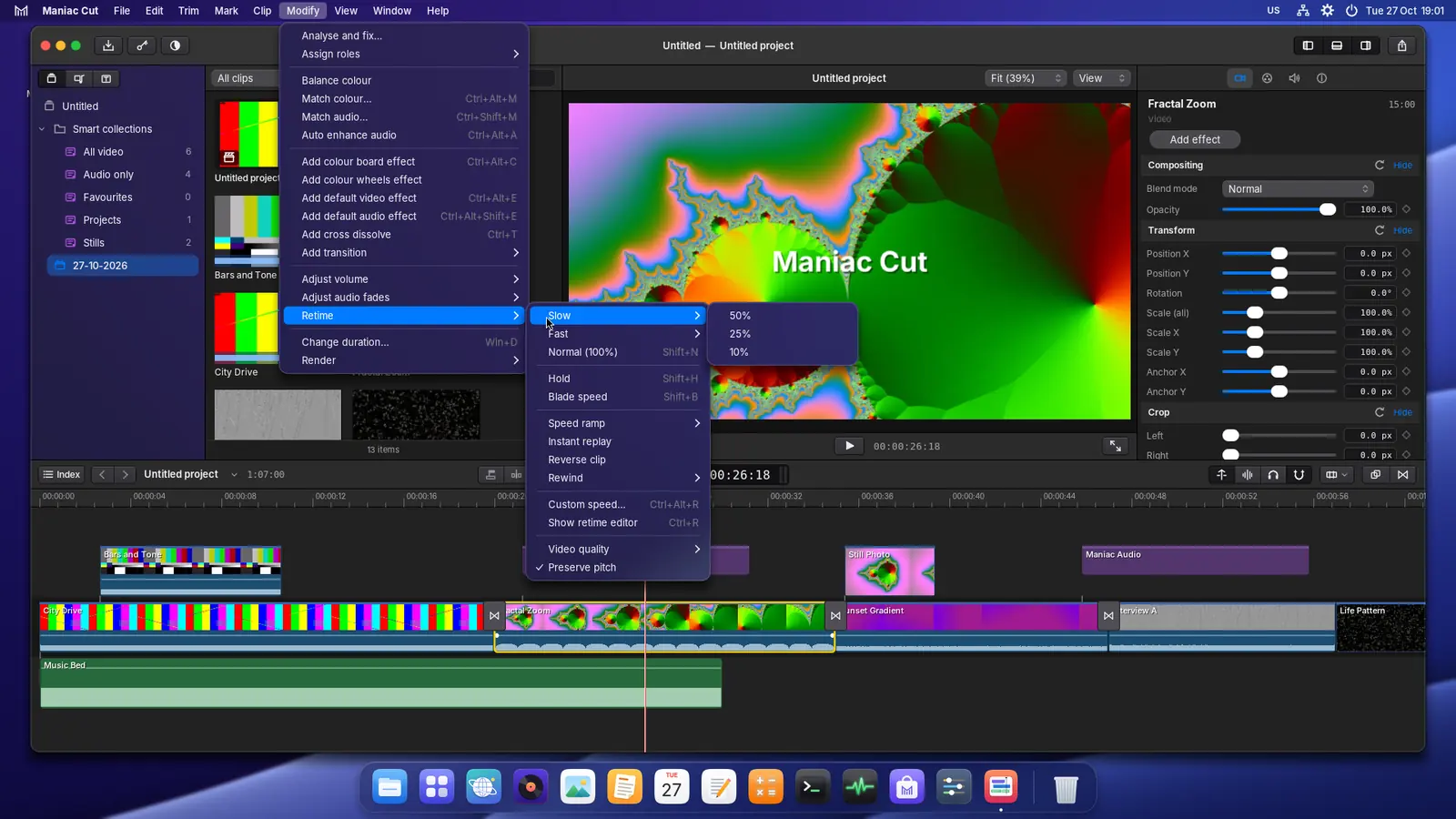This screenshot has width=1456, height=819.
Task: Toggle audio skimming waveform button
Action: [x=1248, y=475]
